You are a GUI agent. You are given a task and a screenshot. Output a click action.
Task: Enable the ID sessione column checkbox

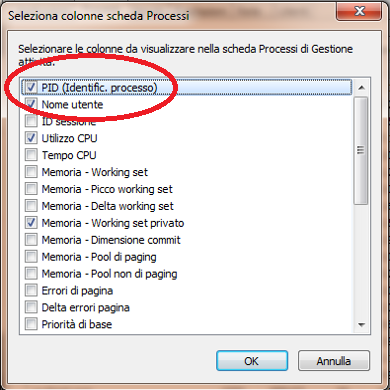[x=31, y=121]
